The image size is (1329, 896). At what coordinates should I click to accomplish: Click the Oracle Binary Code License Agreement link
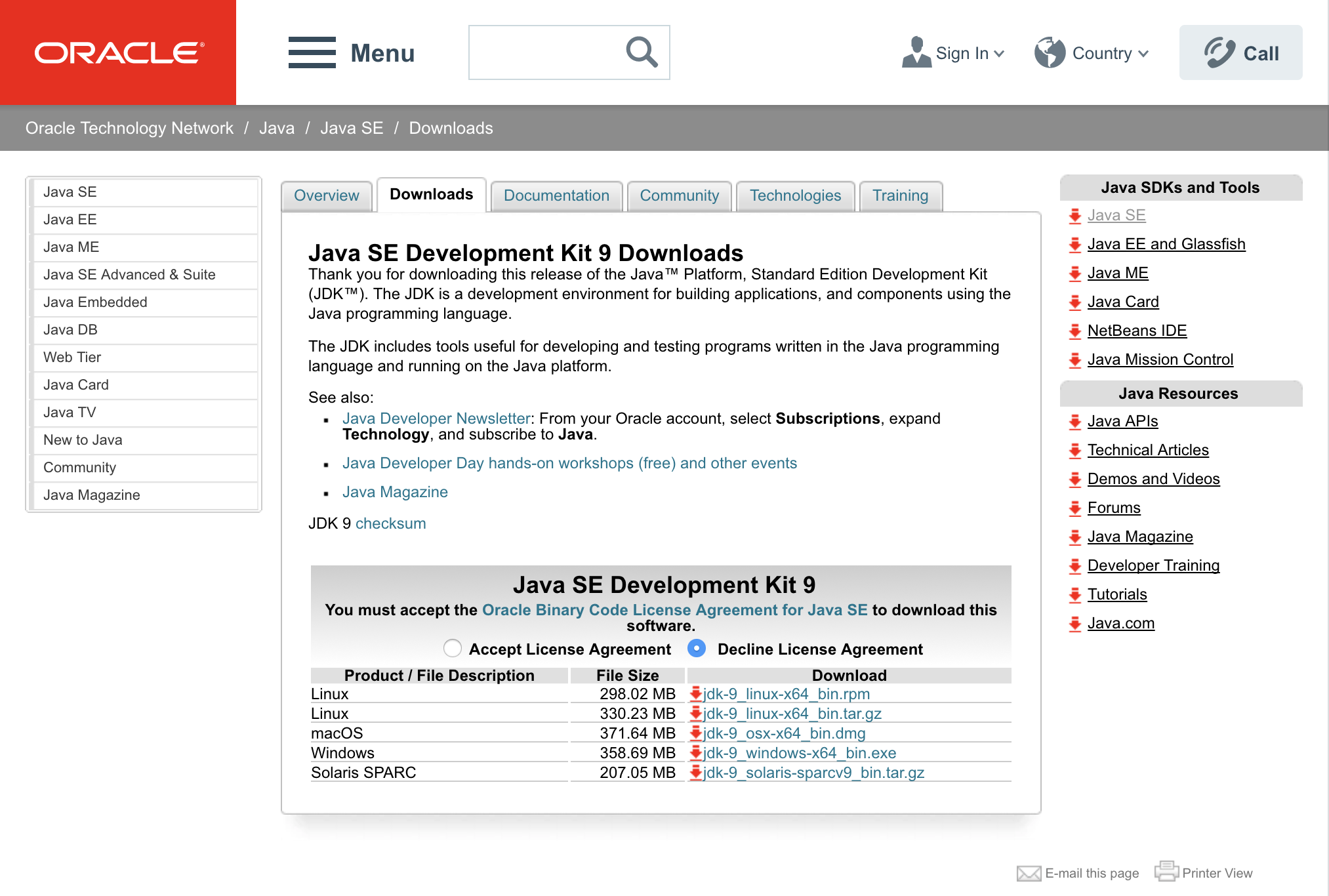pos(675,609)
